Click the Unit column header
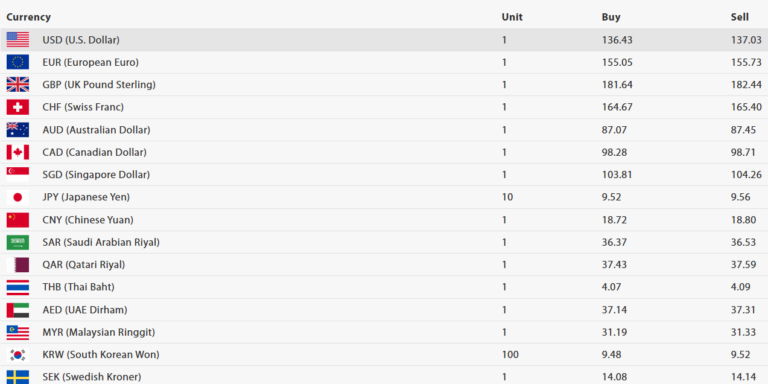 pyautogui.click(x=512, y=17)
